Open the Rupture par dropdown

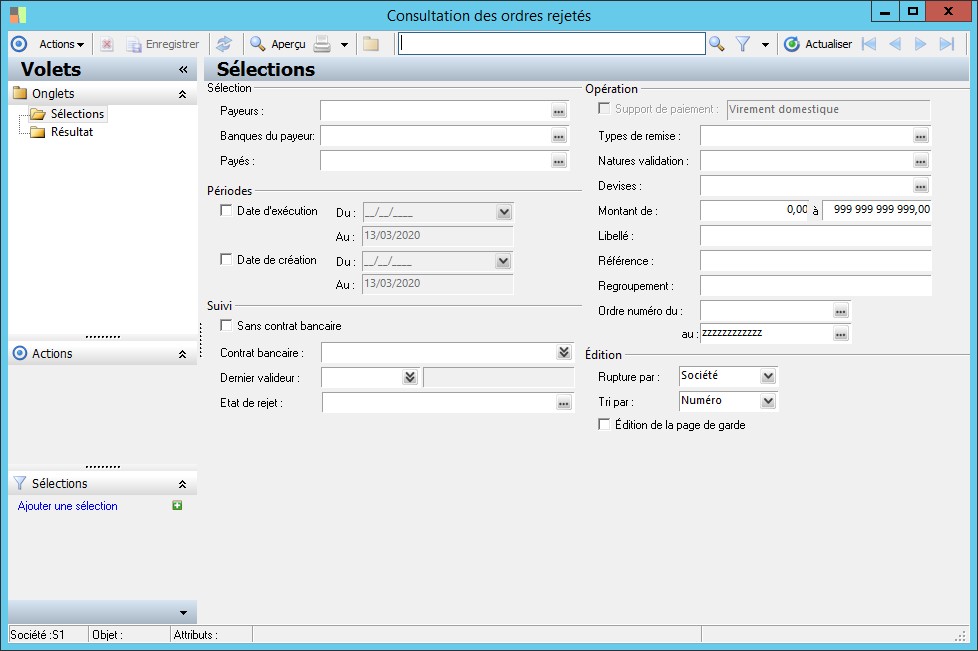click(x=767, y=377)
